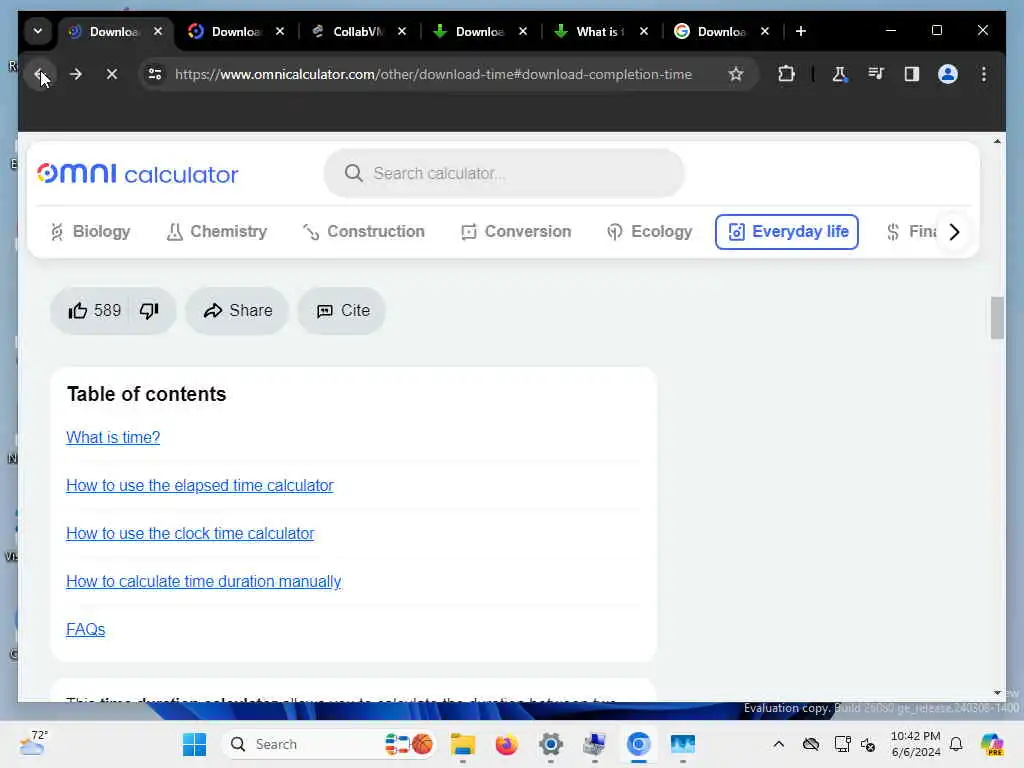Viewport: 1024px width, 768px height.
Task: Click the Search calculator field
Action: tap(504, 173)
